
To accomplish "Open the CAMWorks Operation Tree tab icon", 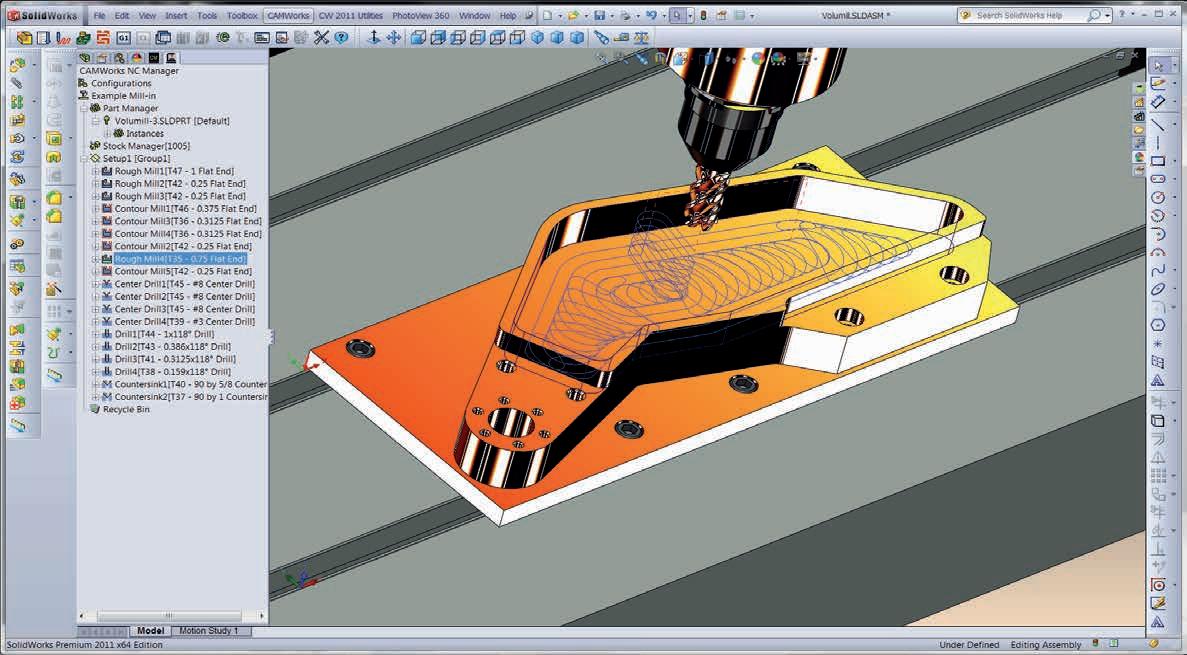I will click(171, 58).
